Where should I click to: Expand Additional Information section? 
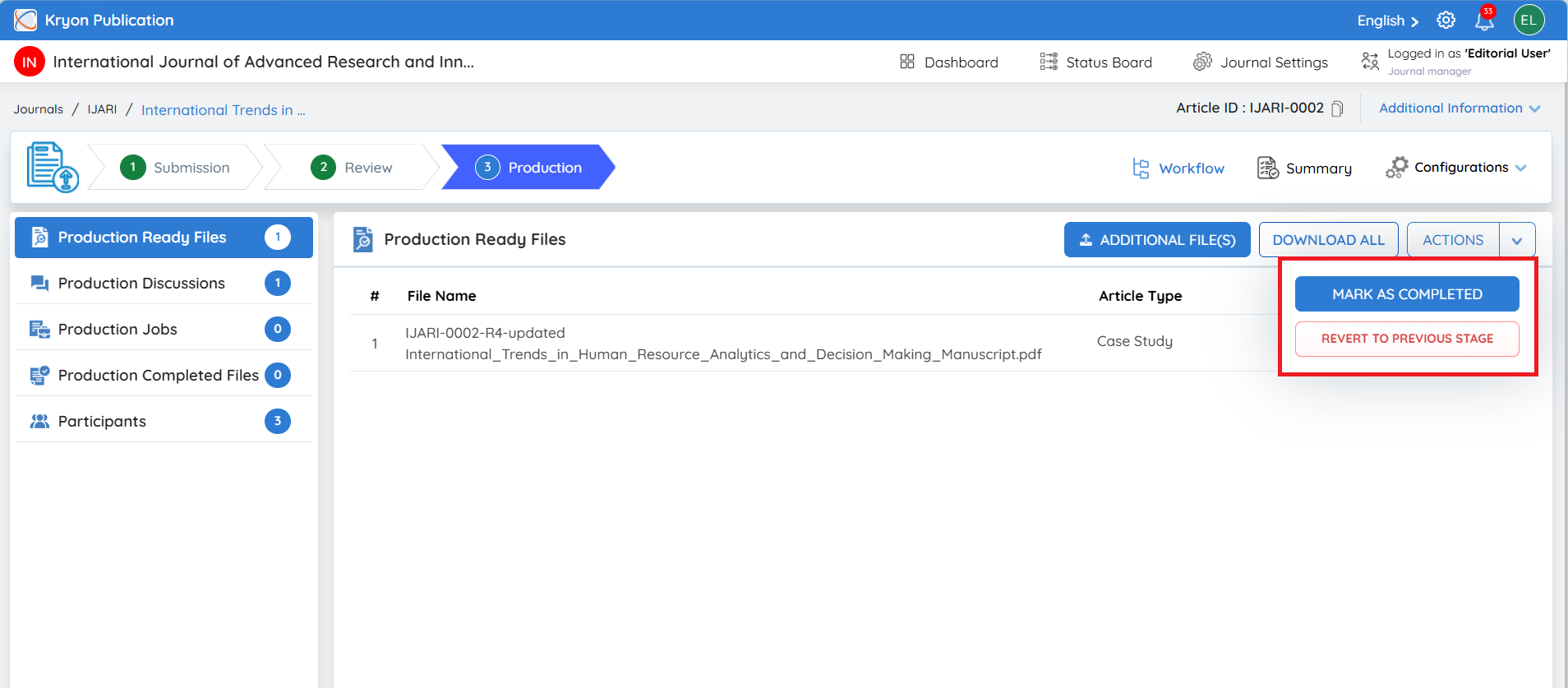1460,109
